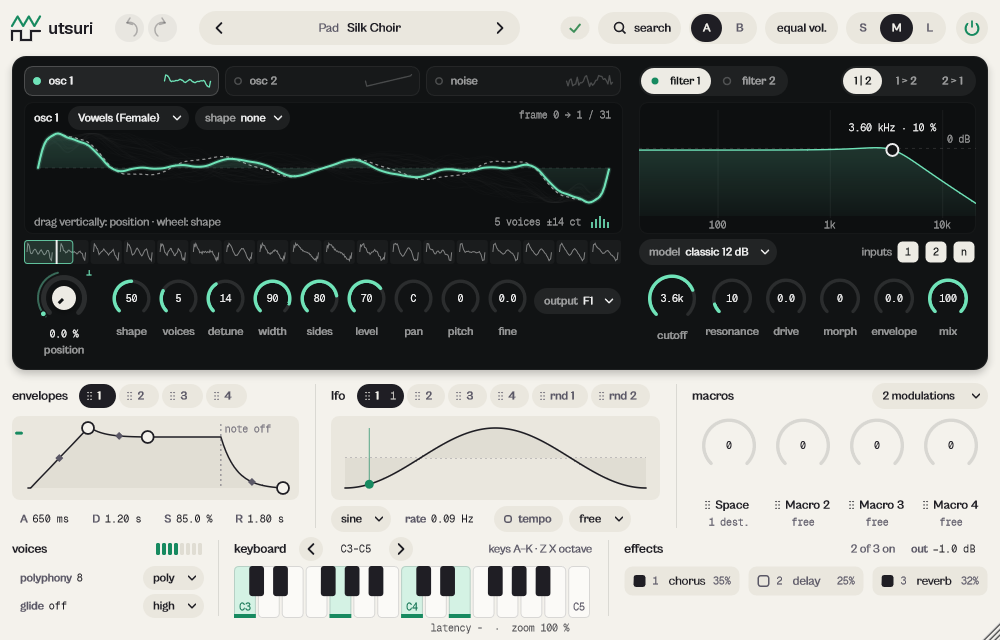The height and width of the screenshot is (640, 1000).
Task: Go to the previous preset arrow
Action: pos(219,28)
